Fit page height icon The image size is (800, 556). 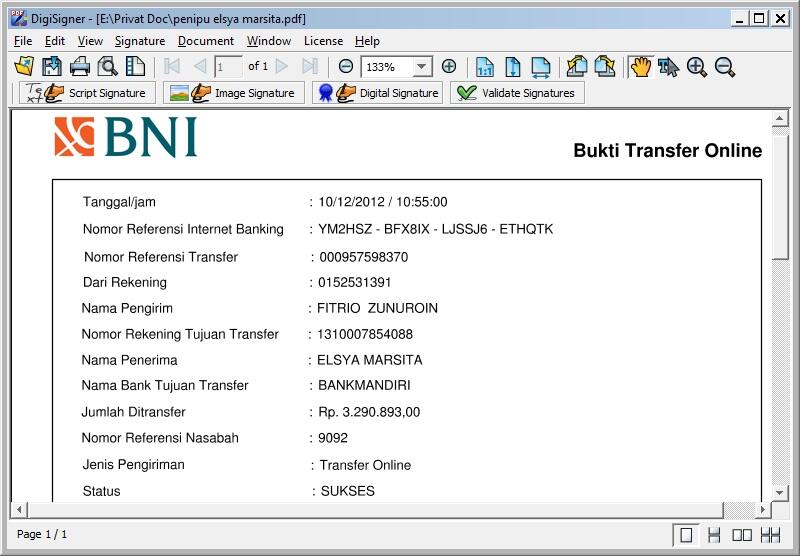513,67
